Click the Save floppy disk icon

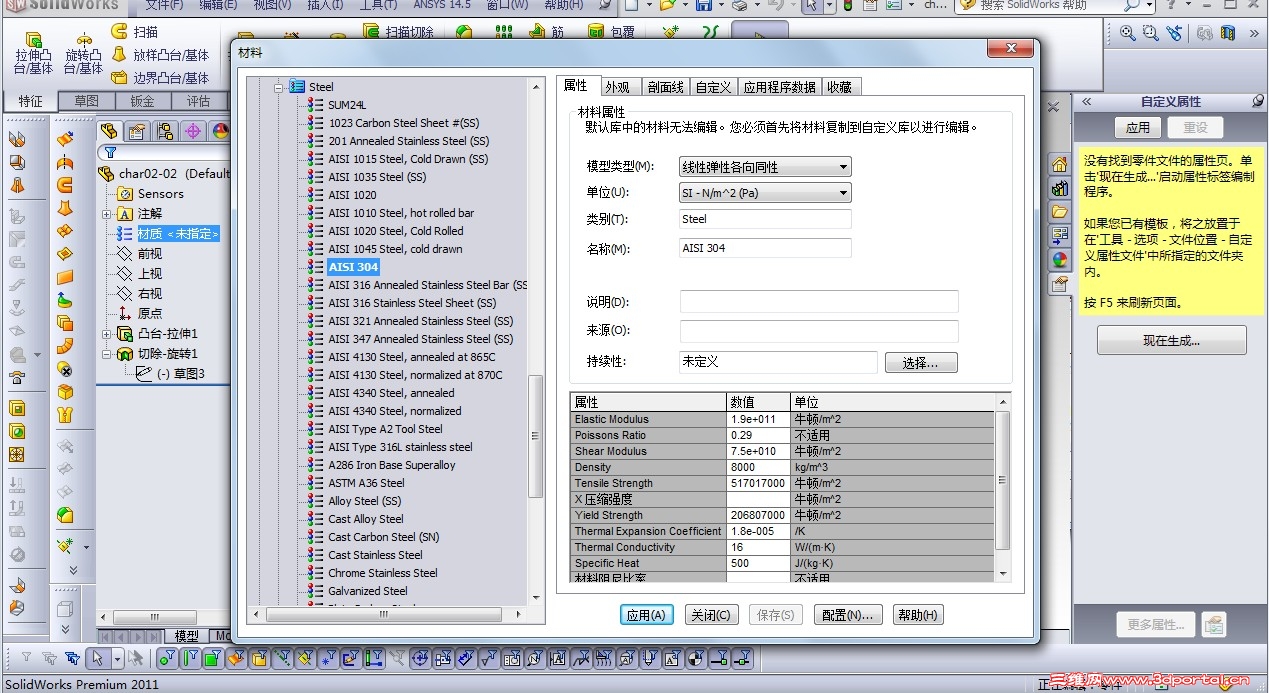coord(703,6)
